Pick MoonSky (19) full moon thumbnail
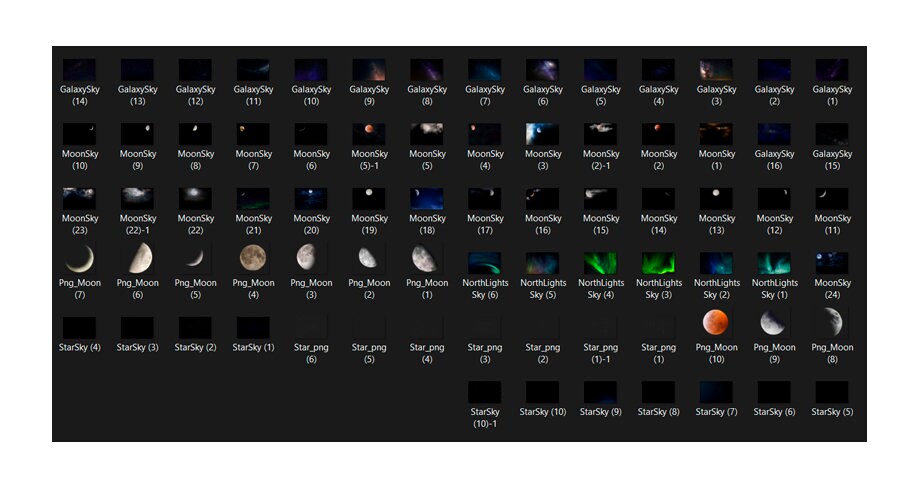 368,199
